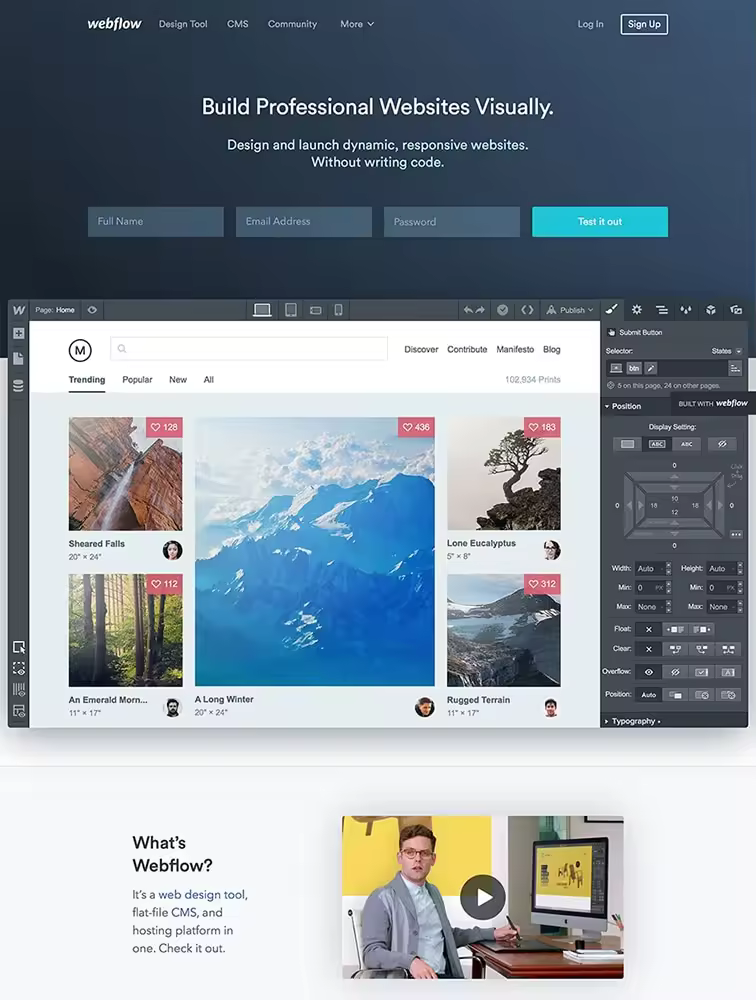Image resolution: width=756 pixels, height=1000 pixels.
Task: Click the Sign Up button
Action: pyautogui.click(x=644, y=24)
